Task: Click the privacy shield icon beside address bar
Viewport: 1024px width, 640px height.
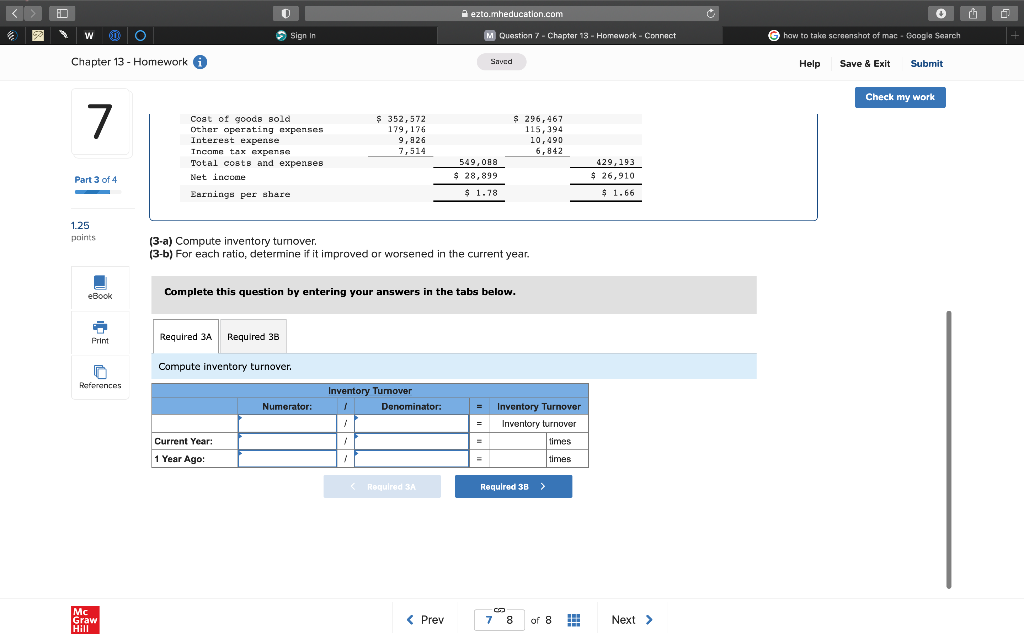Action: tap(286, 13)
